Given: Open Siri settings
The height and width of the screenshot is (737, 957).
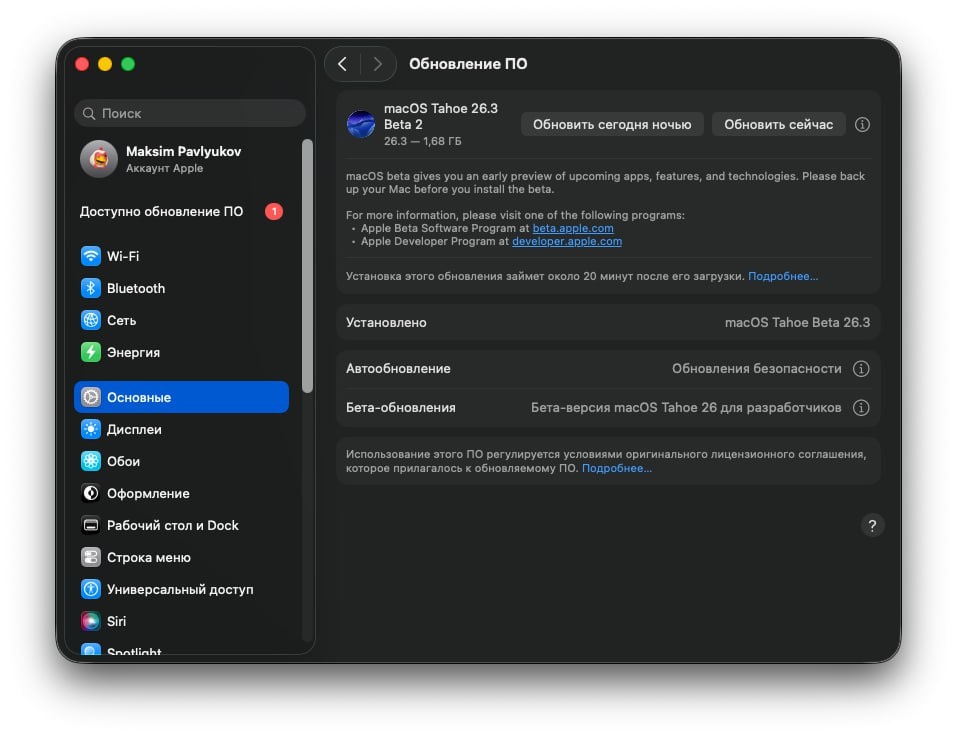Looking at the screenshot, I should 181,621.
